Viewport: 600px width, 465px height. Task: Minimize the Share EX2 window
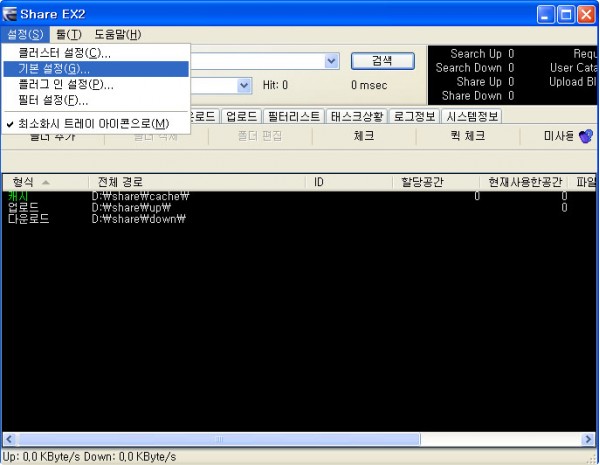pos(546,15)
